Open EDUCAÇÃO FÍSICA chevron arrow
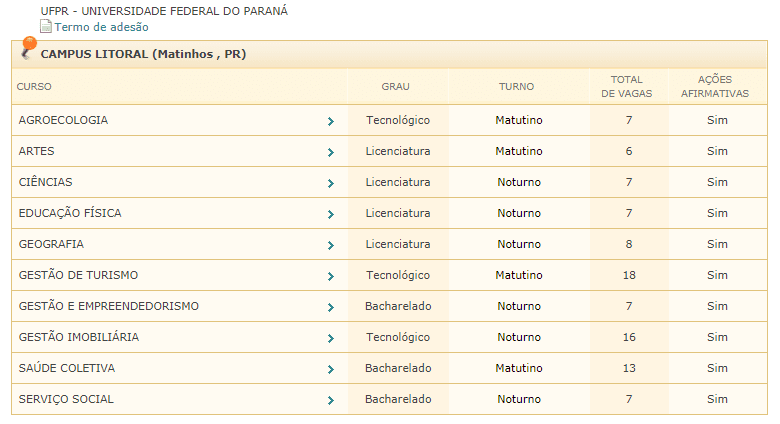780x424 pixels. point(331,214)
